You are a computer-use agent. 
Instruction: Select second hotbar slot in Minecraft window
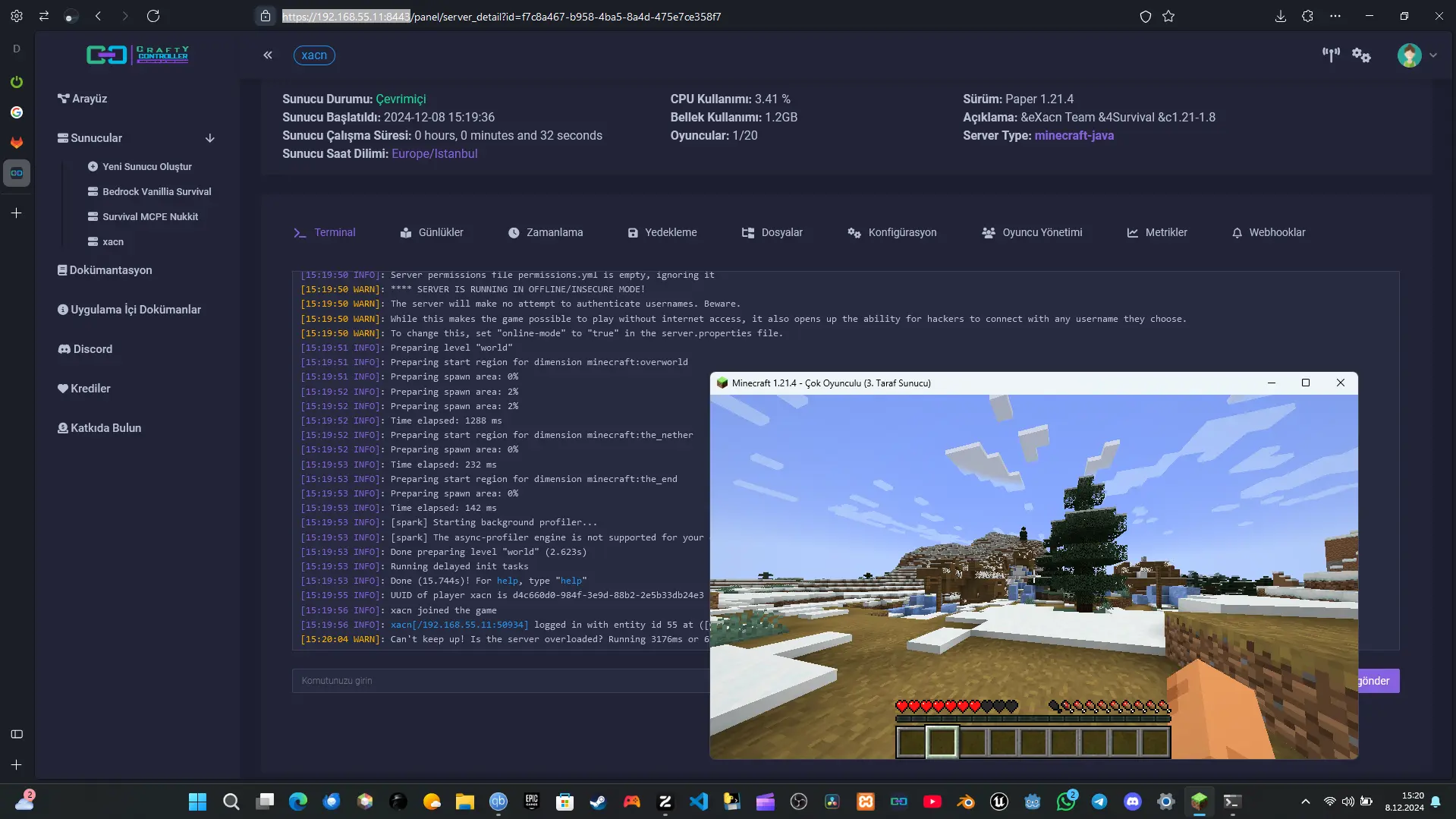[942, 742]
